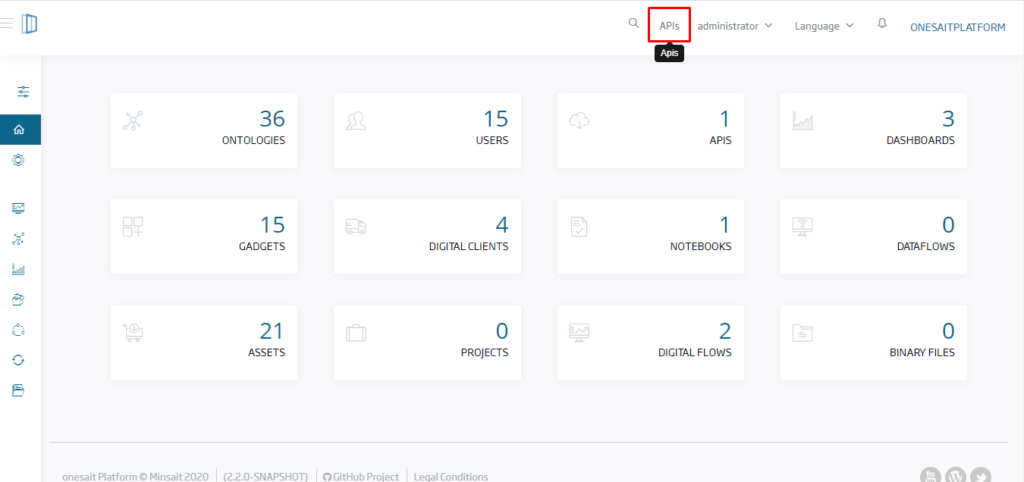Click the Ontologies card network icon

133,121
